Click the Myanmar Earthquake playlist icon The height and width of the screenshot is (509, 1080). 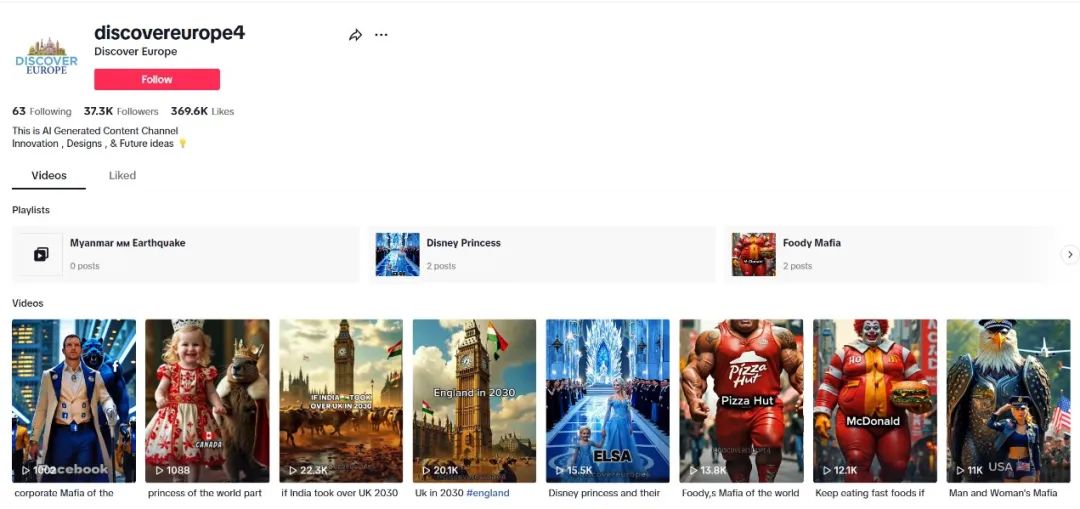[41, 254]
